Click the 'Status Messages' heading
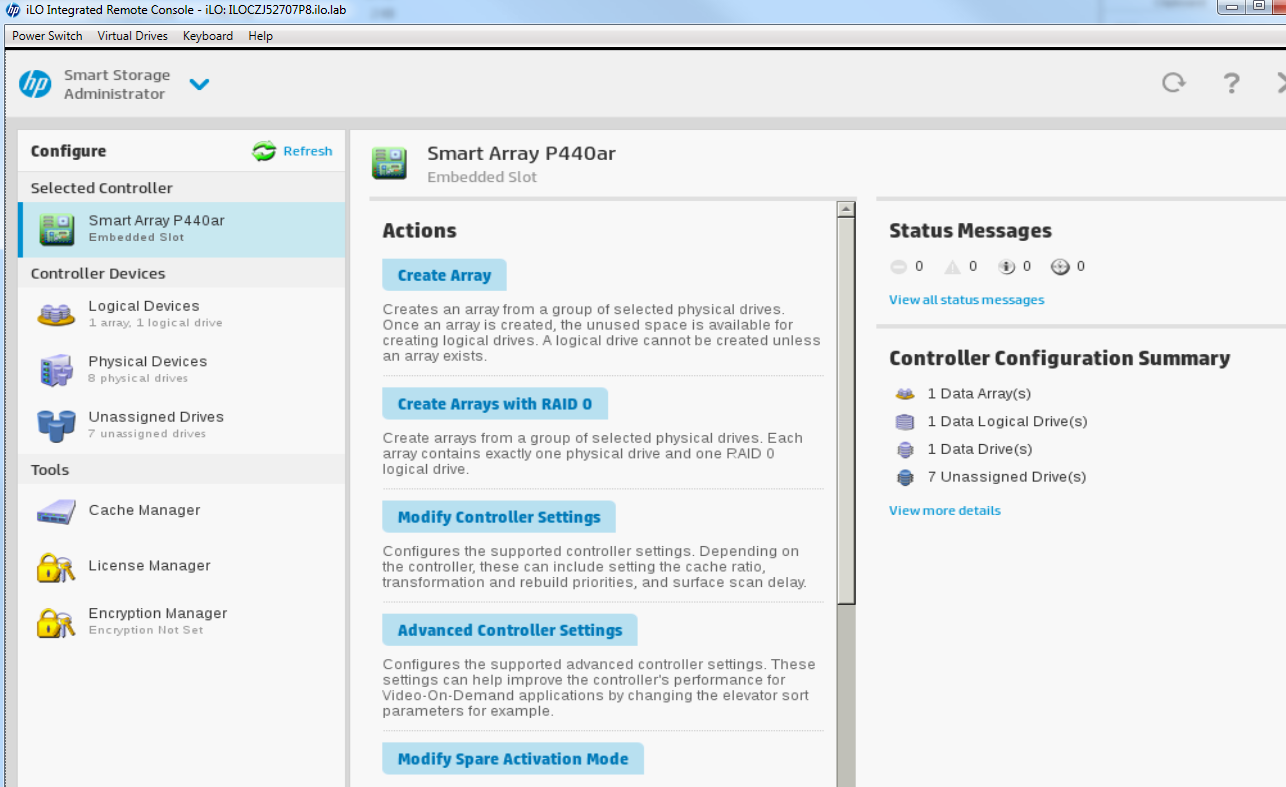The image size is (1286, 787). click(970, 231)
